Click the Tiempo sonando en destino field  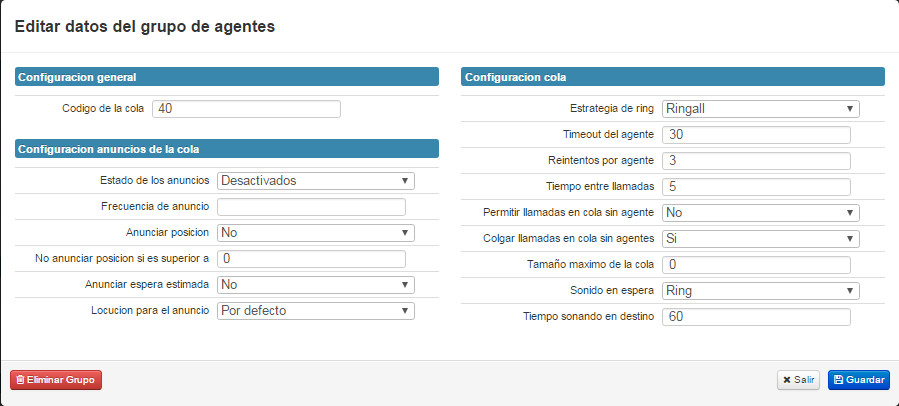coord(756,317)
